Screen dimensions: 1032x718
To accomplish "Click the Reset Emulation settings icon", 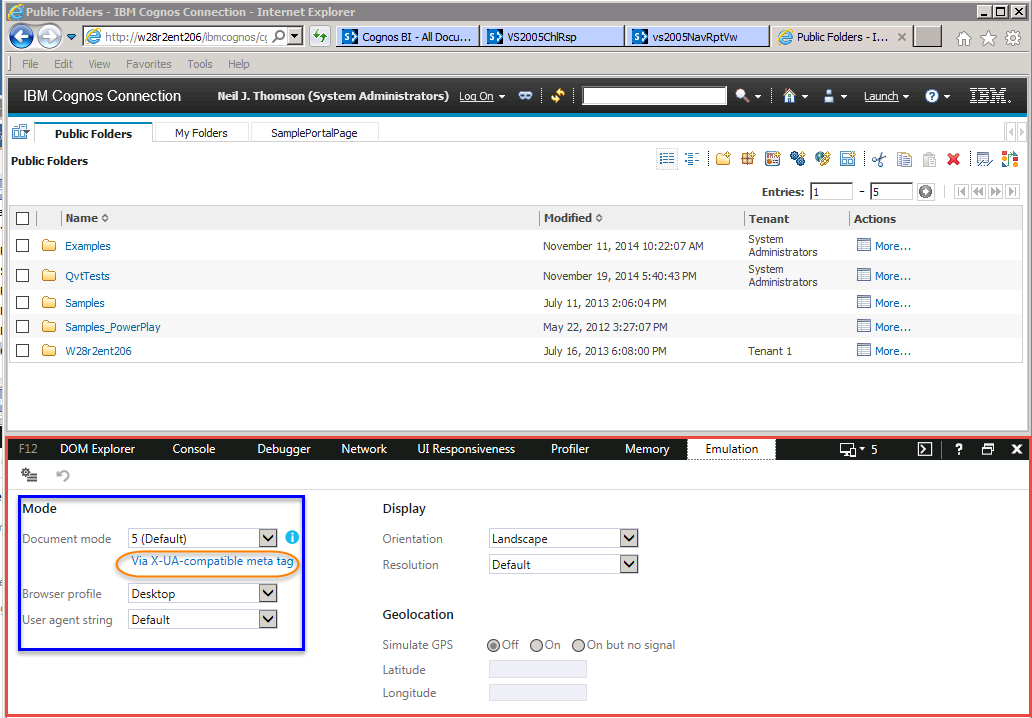I will tap(29, 474).
